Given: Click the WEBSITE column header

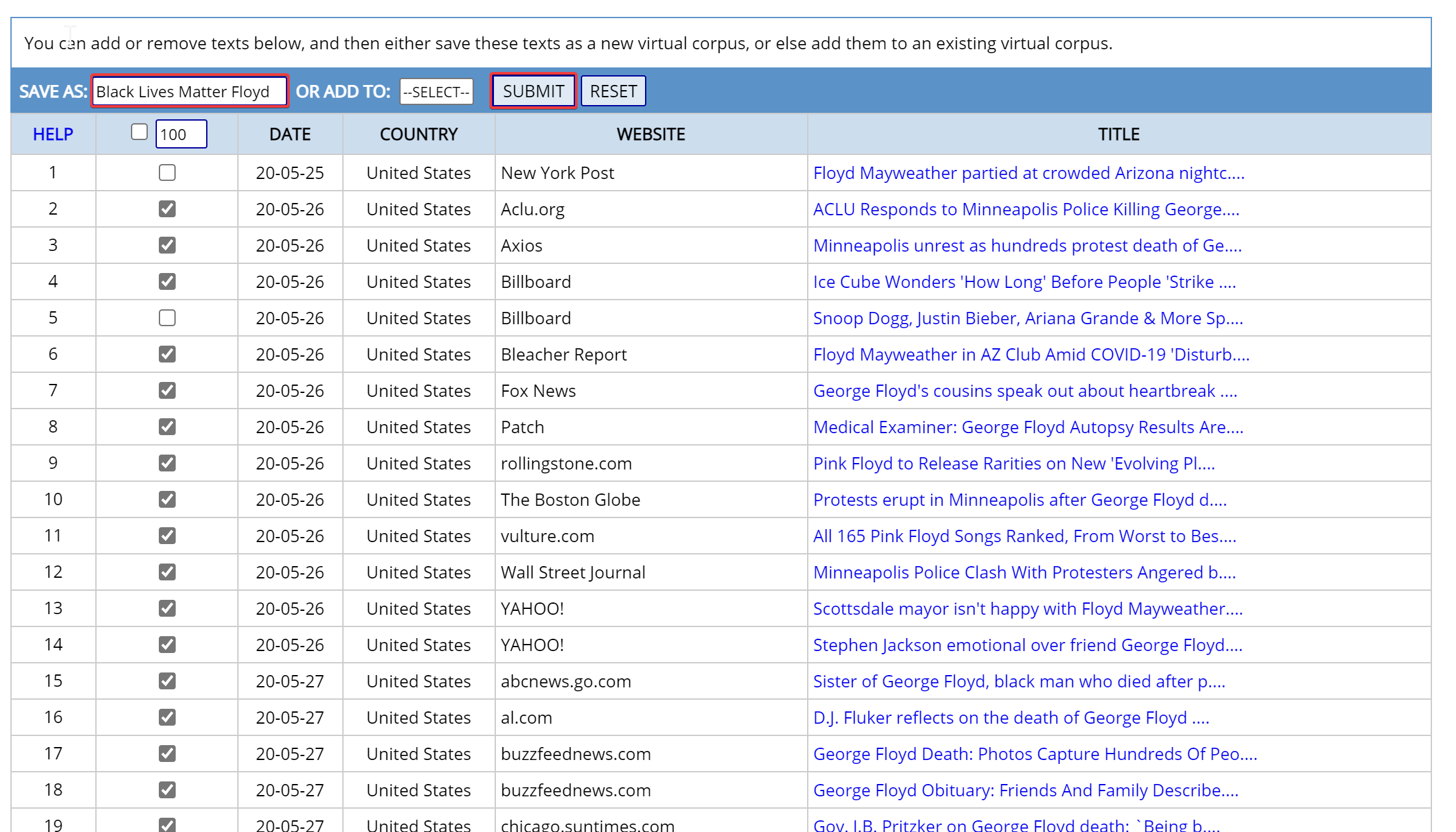Looking at the screenshot, I should (651, 134).
